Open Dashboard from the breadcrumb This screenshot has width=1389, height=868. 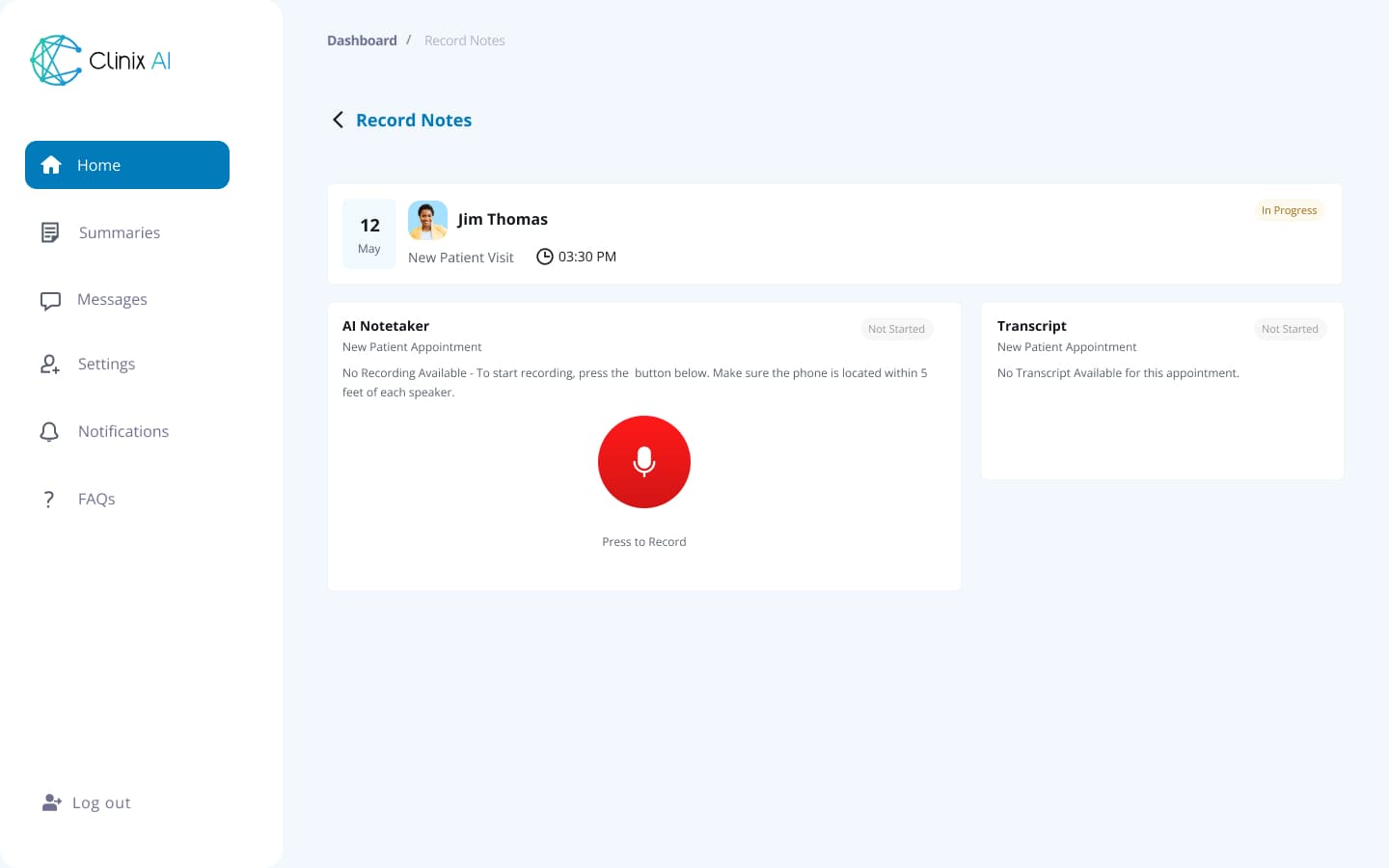[362, 41]
